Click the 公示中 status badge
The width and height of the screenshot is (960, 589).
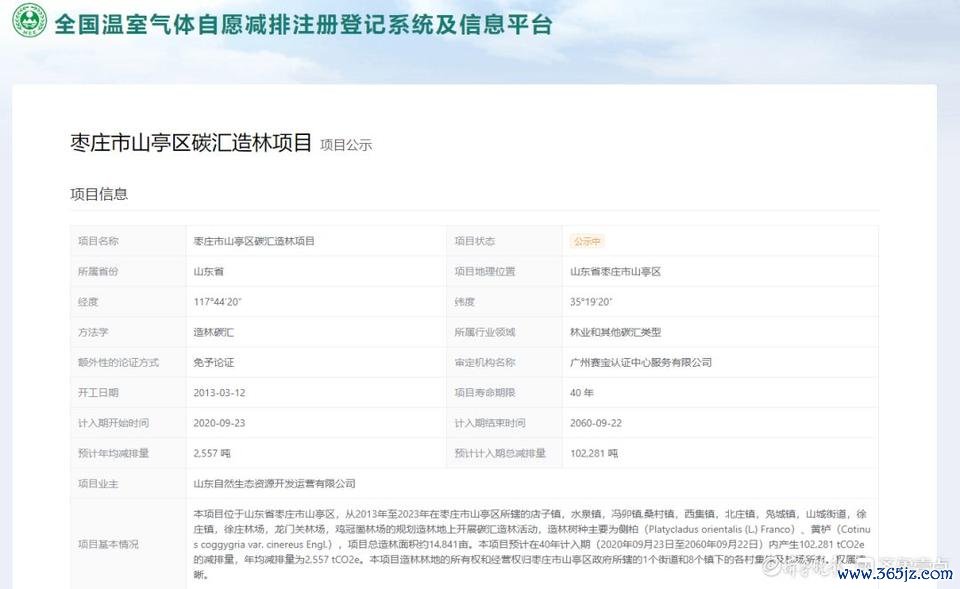(x=587, y=241)
